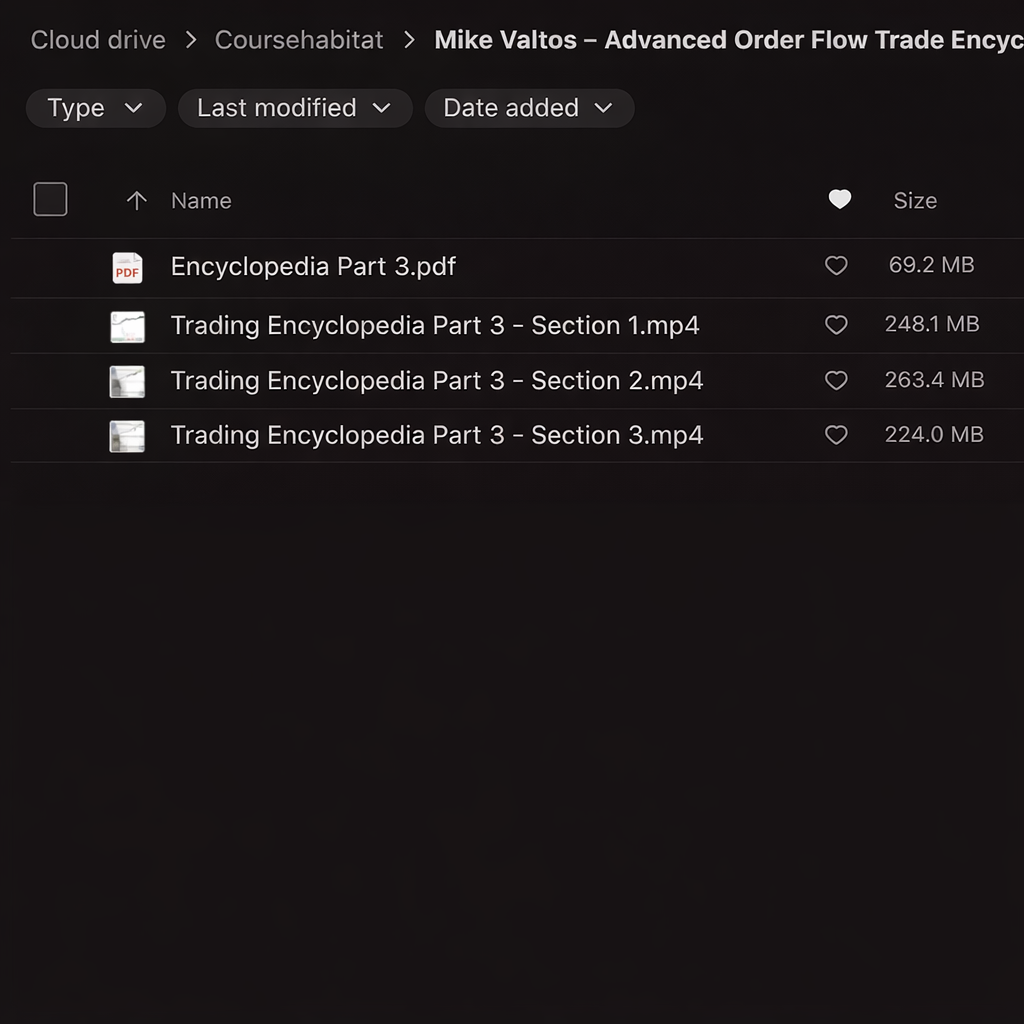1024x1024 pixels.
Task: Go to Cloud drive in the breadcrumb
Action: click(98, 40)
